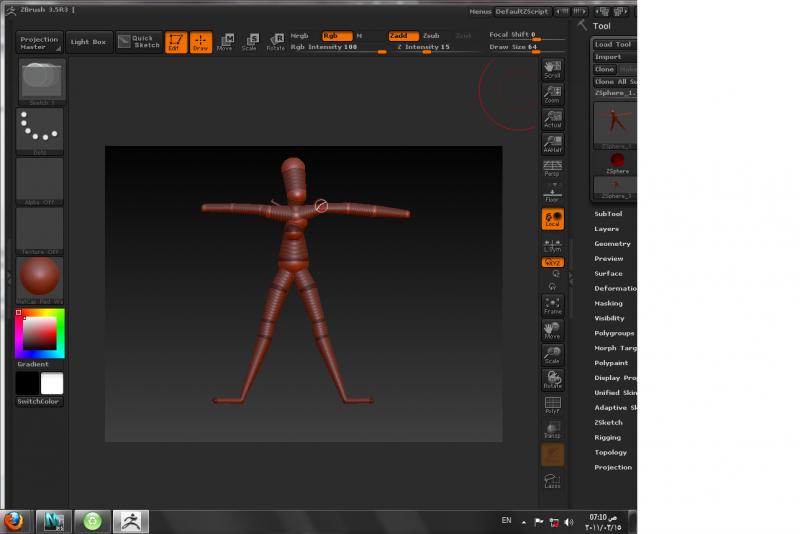Toggle Local transformation mode
Screen dimensions: 800x534
[x=552, y=219]
